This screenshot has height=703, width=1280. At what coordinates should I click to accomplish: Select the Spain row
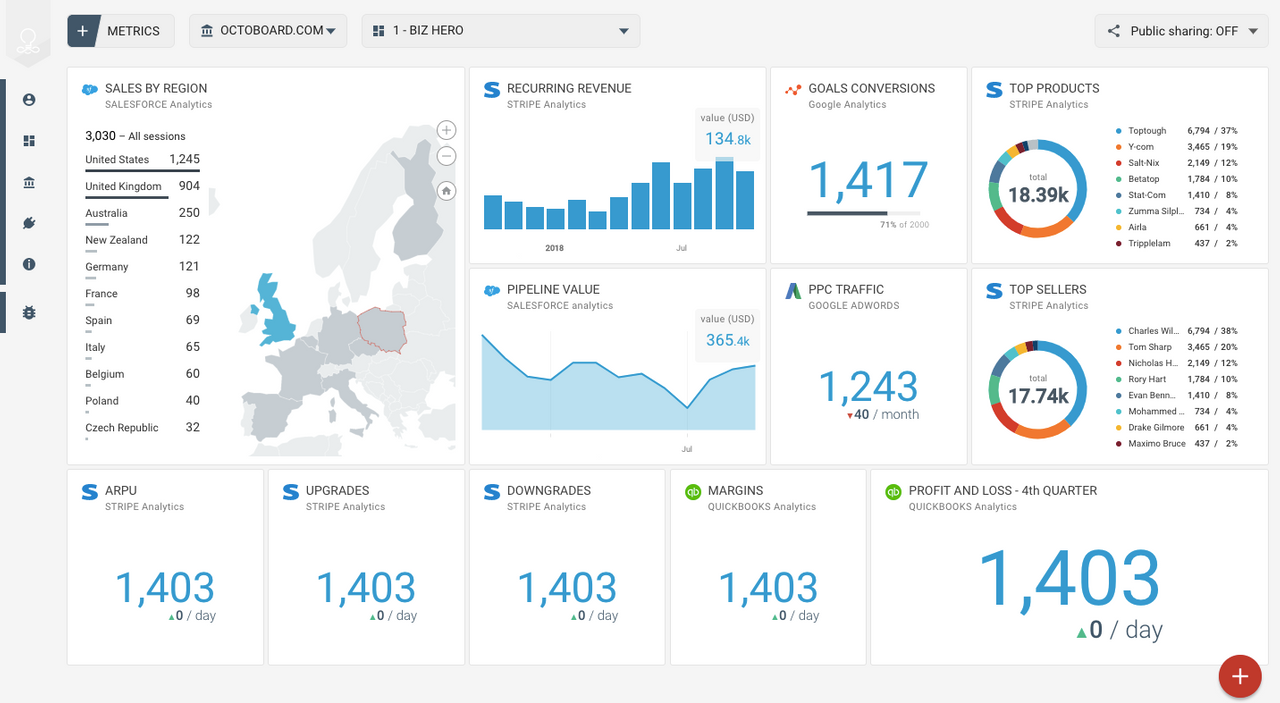[142, 321]
